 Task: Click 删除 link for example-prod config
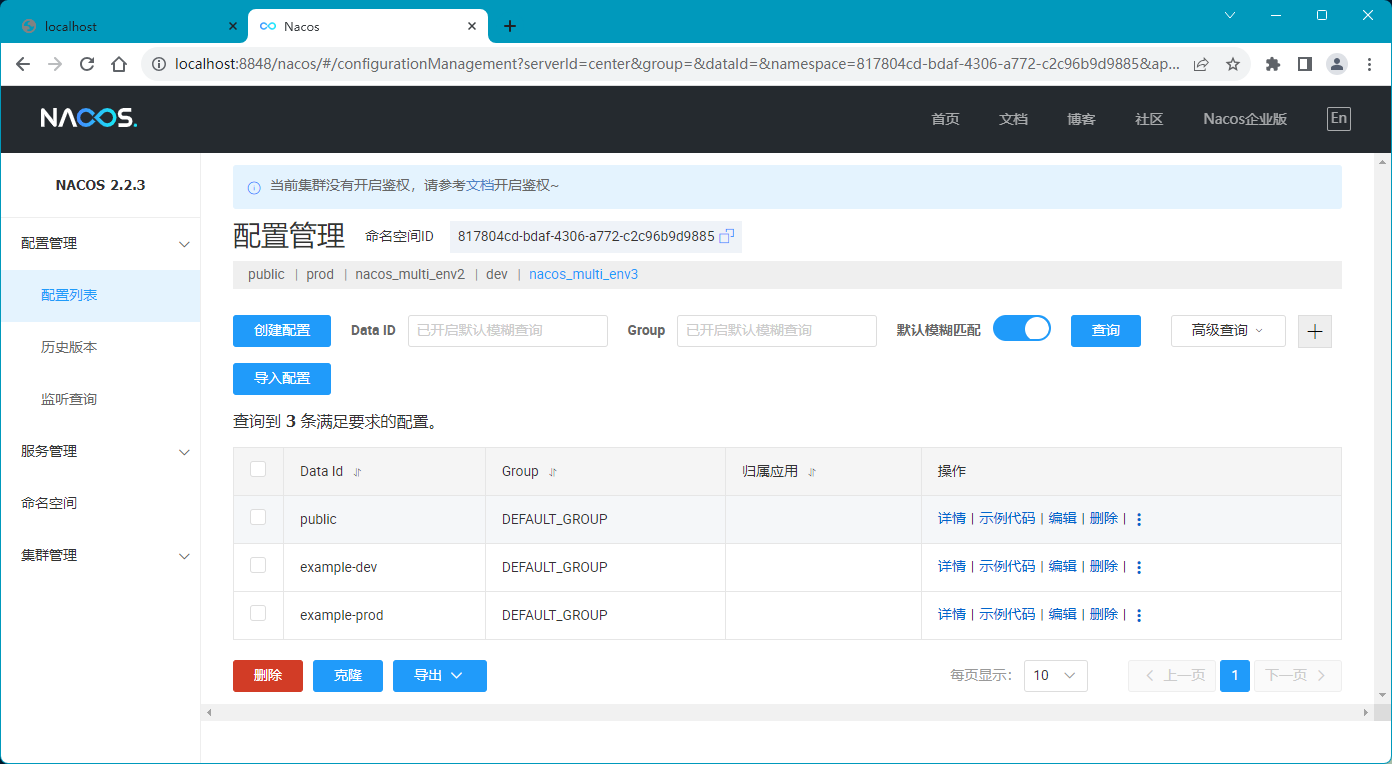1104,615
